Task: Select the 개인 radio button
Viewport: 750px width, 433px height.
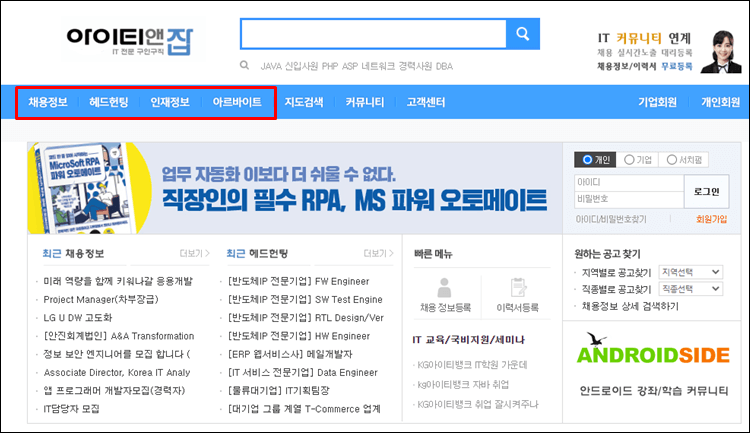Action: pos(587,160)
